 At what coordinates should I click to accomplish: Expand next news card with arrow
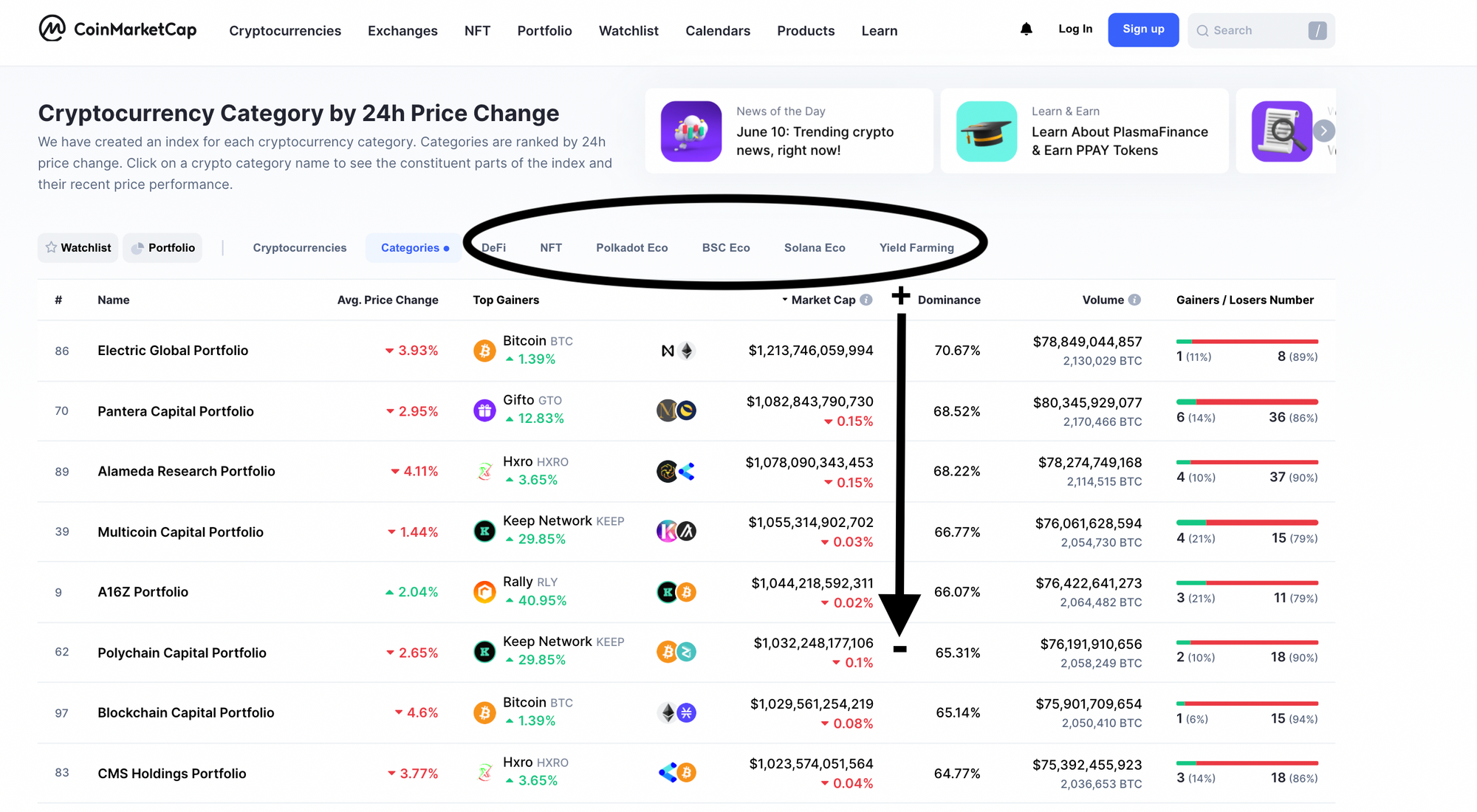click(1324, 131)
